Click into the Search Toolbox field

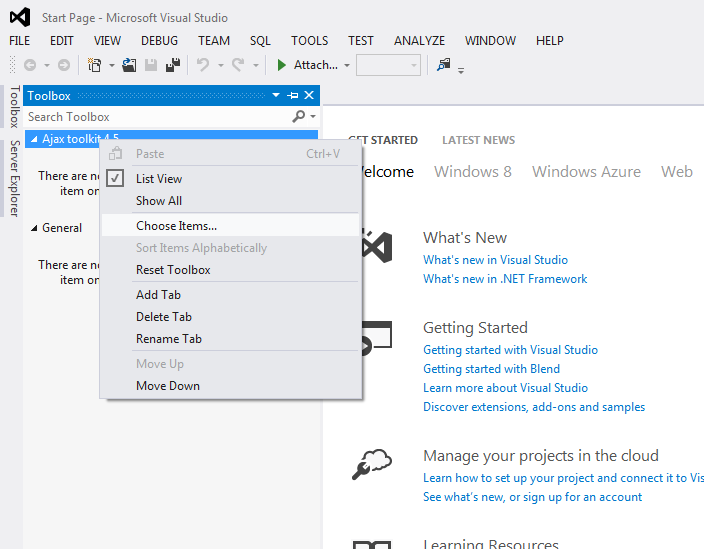point(158,117)
